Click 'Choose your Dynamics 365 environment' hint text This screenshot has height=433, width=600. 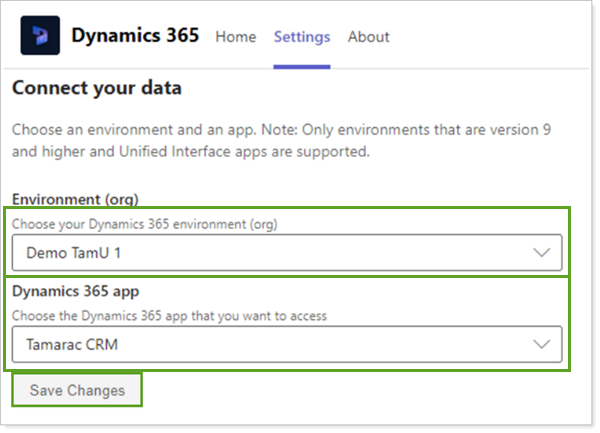[144, 223]
